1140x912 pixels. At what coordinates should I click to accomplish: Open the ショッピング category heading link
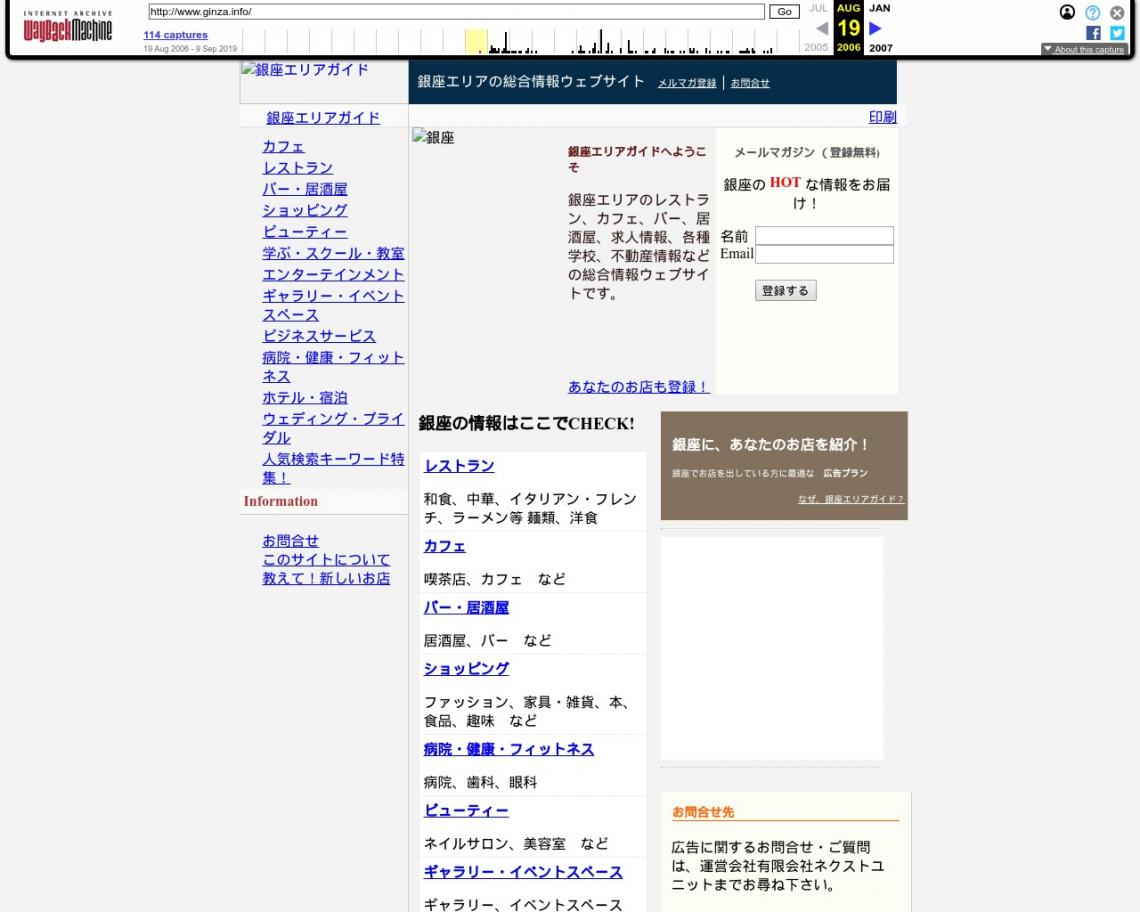pos(466,668)
